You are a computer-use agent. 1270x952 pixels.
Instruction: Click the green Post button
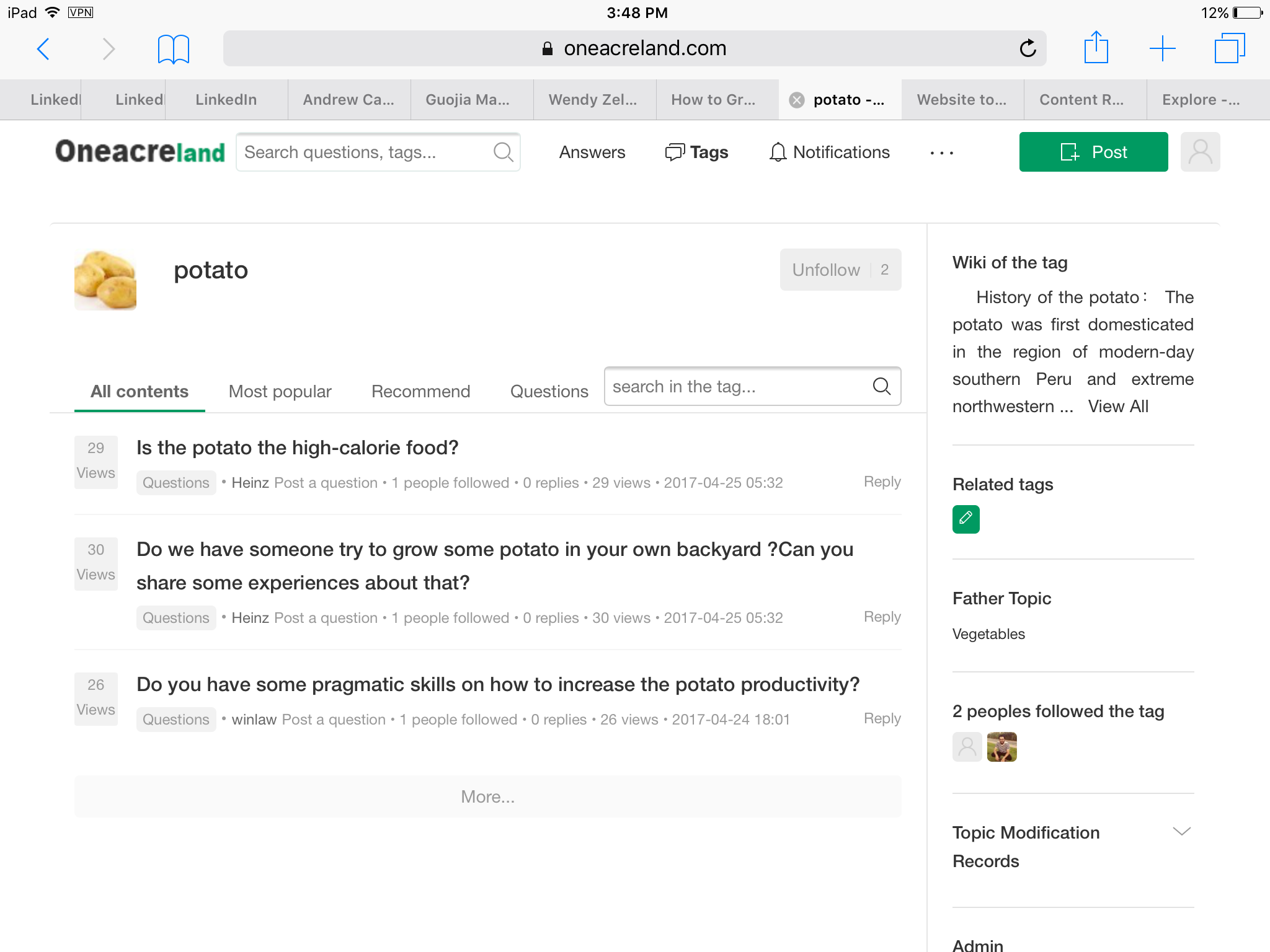[1093, 152]
